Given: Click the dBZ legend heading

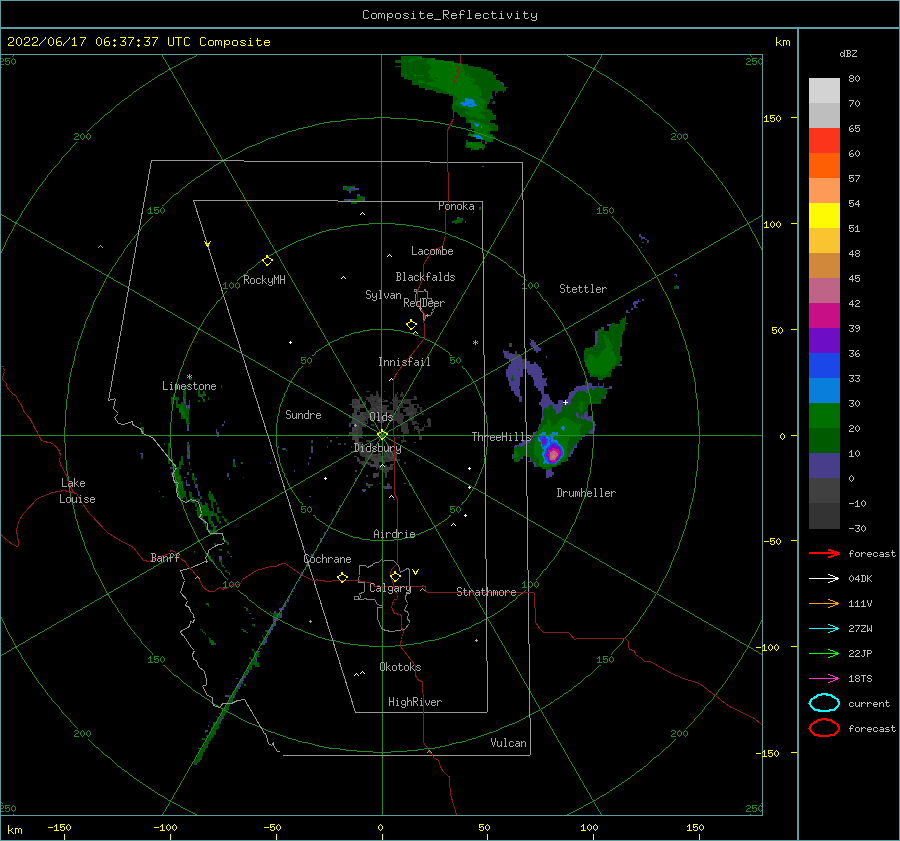Looking at the screenshot, I should click(848, 53).
